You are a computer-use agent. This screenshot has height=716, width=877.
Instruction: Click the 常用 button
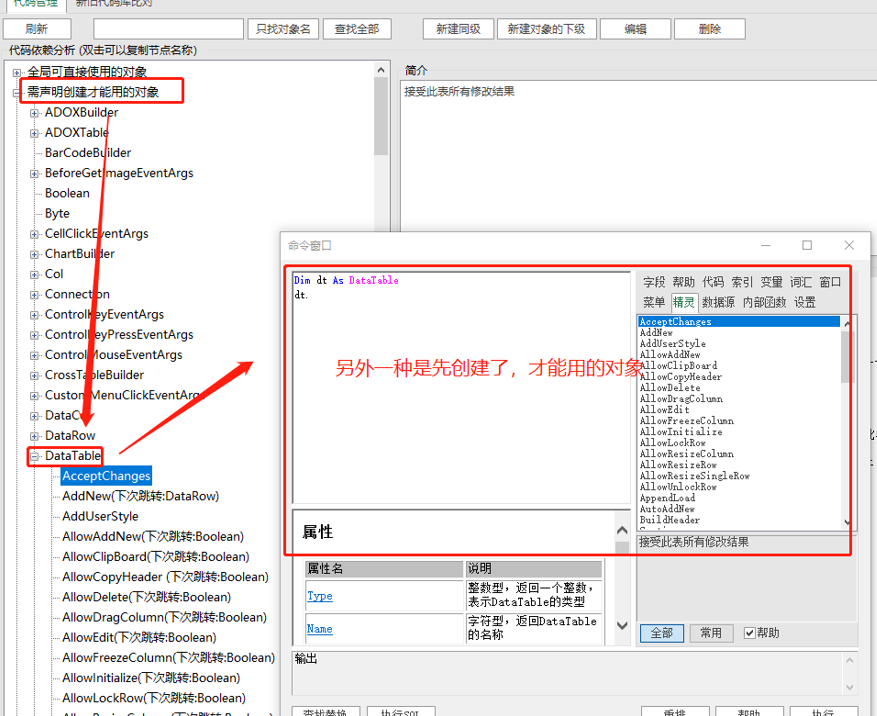coord(711,633)
